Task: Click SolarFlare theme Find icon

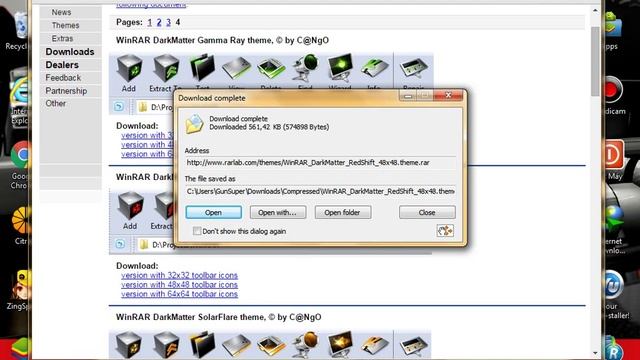Action: (305, 345)
